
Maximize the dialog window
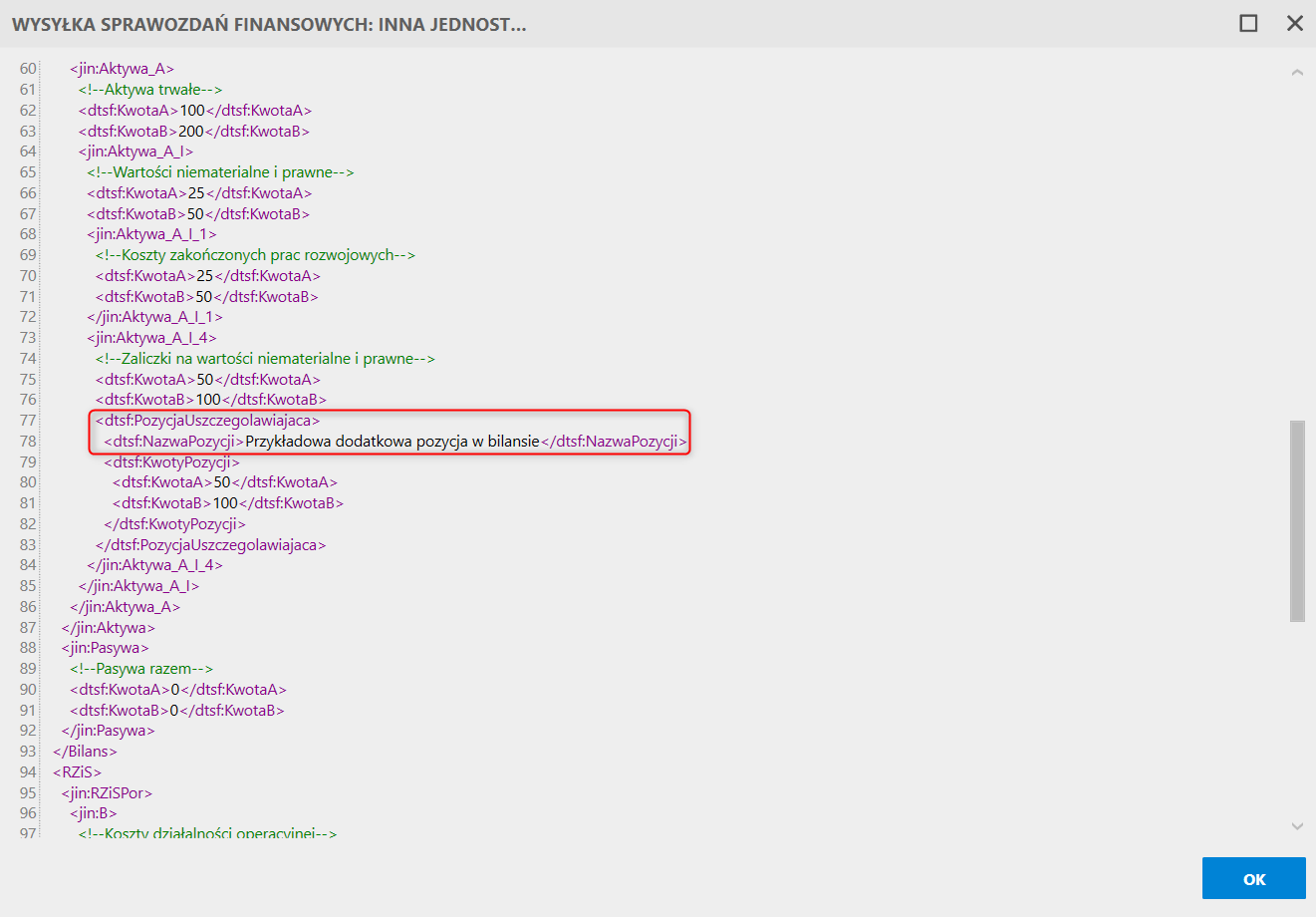[1248, 23]
